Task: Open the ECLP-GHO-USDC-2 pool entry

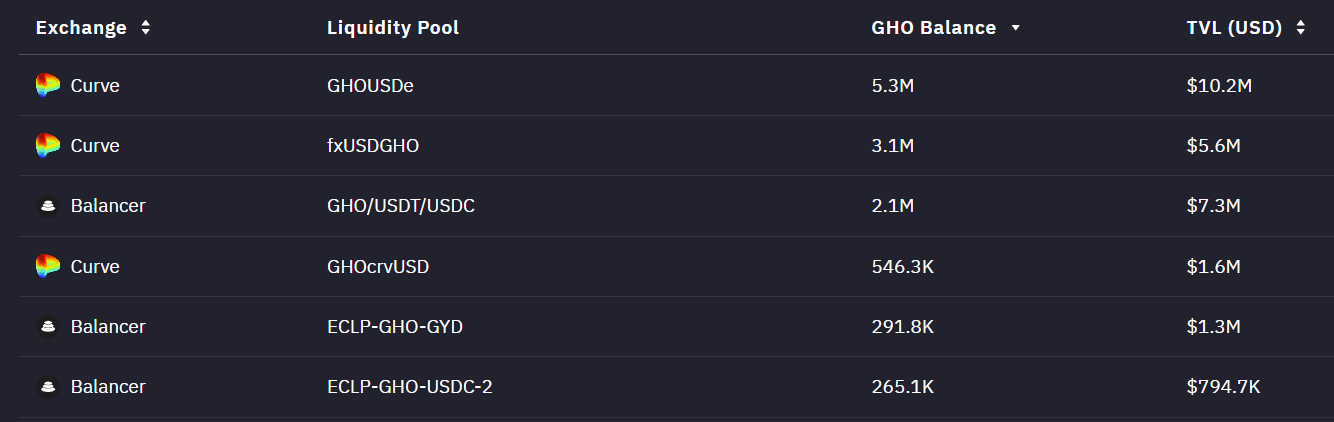Action: click(x=410, y=387)
